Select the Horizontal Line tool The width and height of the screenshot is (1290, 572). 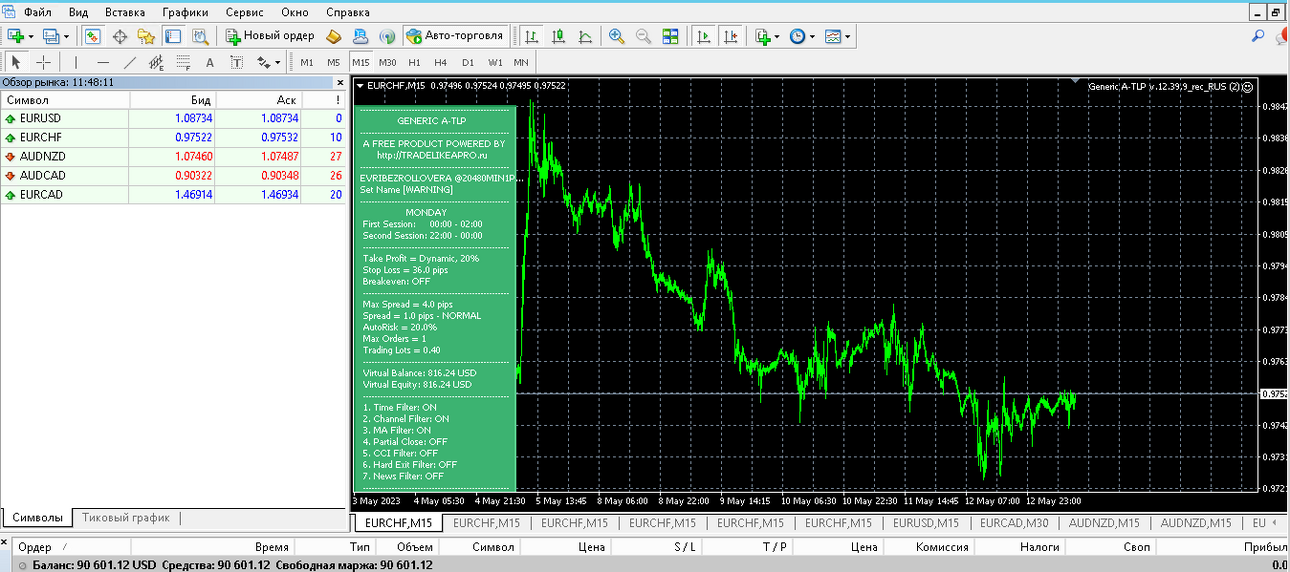pyautogui.click(x=103, y=62)
